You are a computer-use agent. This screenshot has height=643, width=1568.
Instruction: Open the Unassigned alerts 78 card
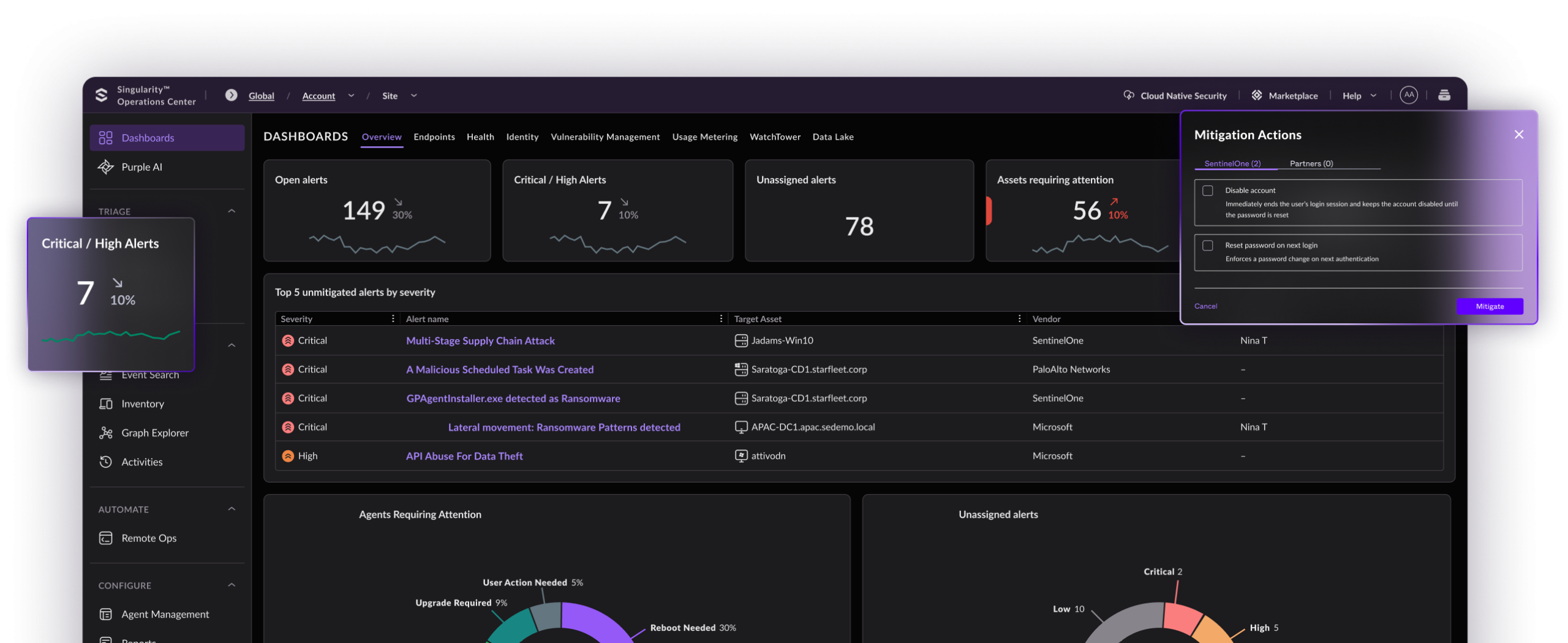pyautogui.click(x=859, y=211)
